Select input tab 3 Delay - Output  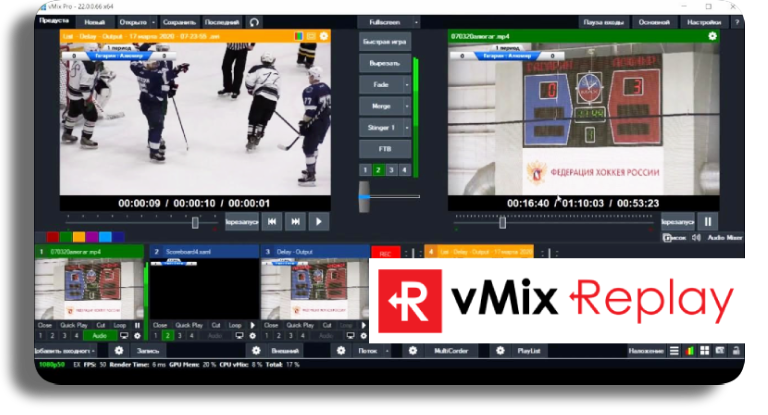[x=315, y=252]
